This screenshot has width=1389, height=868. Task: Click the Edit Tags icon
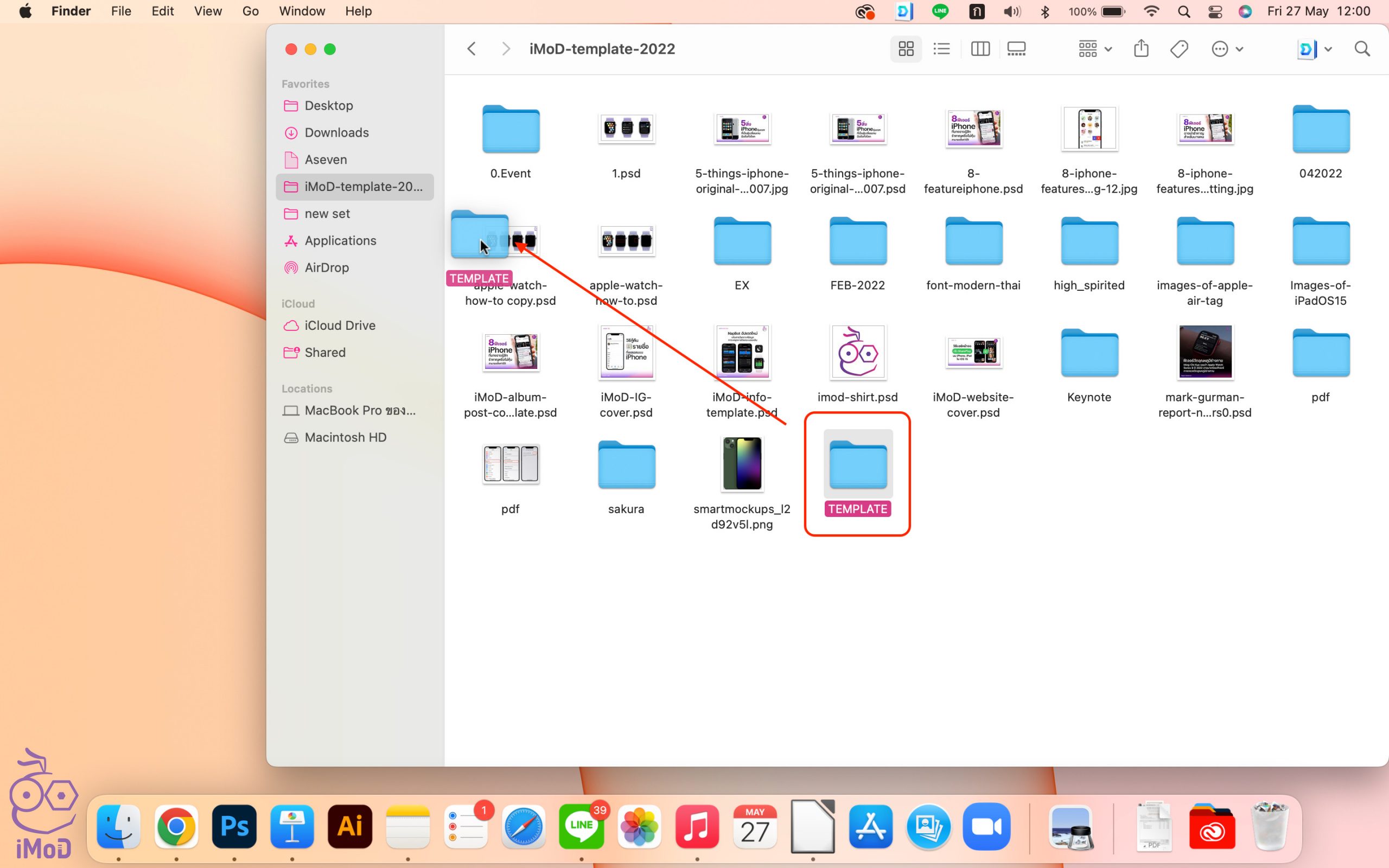point(1179,49)
